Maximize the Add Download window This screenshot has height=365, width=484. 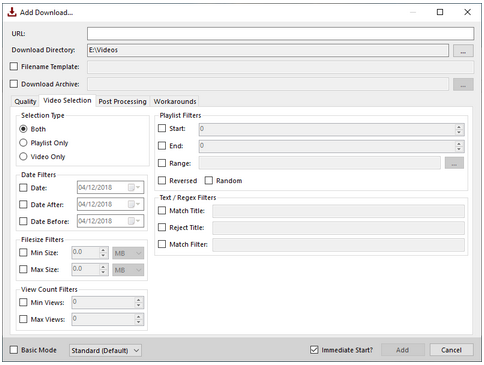pyautogui.click(x=440, y=12)
